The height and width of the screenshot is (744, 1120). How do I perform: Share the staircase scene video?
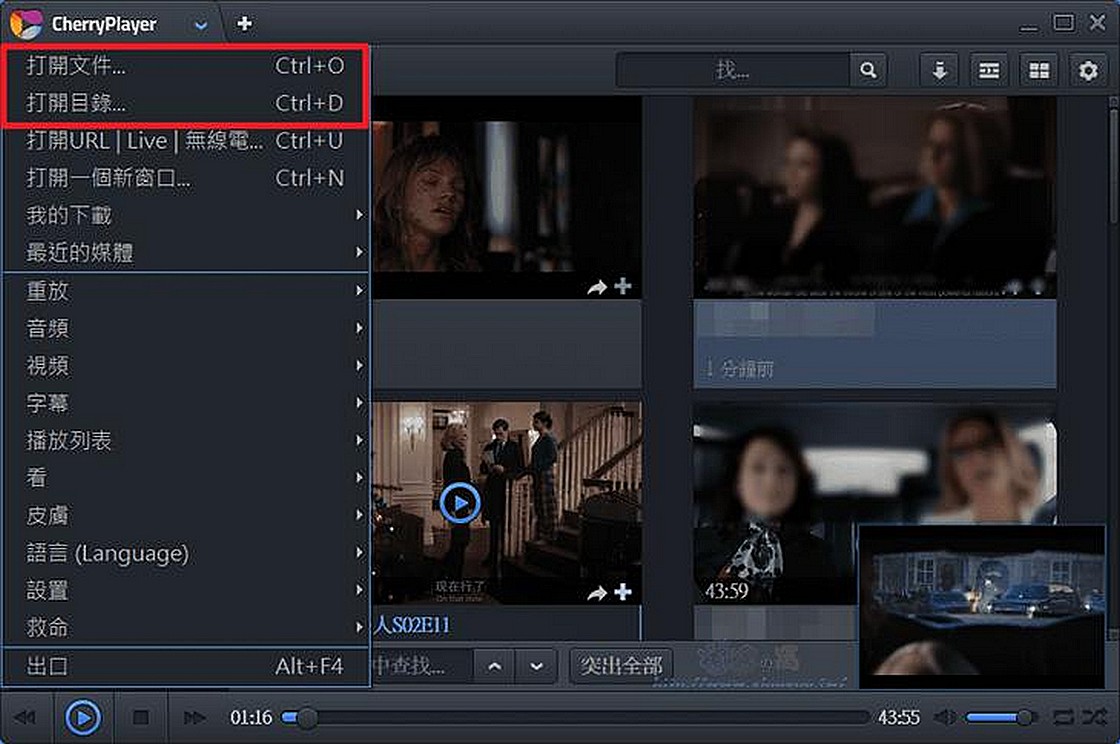tap(596, 593)
